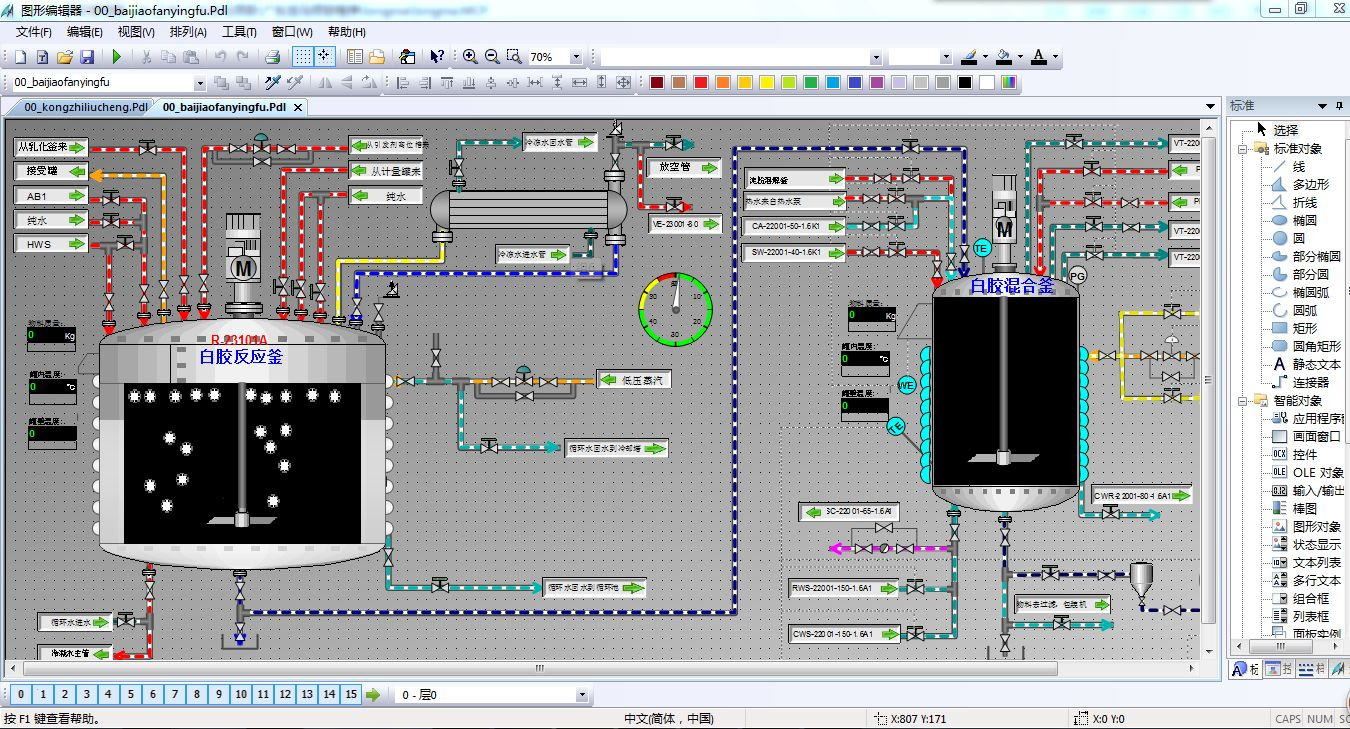1350x729 pixels.
Task: Select the 静态文本 static text object
Action: click(1316, 365)
